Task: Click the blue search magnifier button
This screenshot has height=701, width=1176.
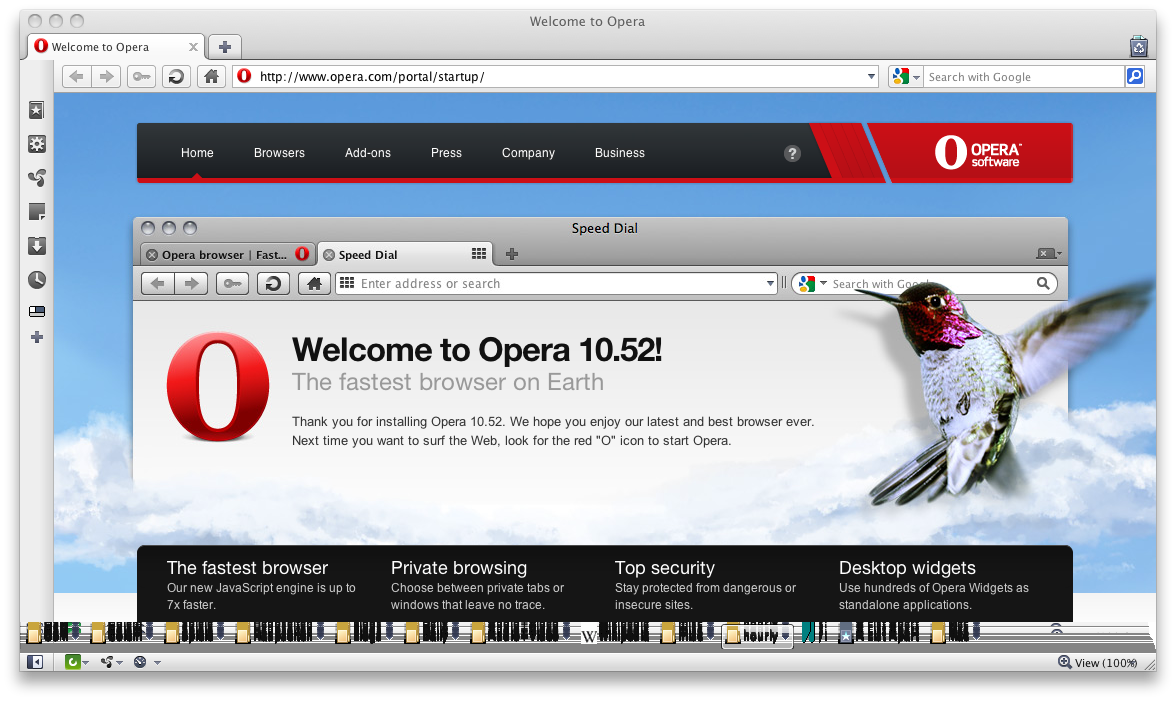Action: pyautogui.click(x=1134, y=77)
